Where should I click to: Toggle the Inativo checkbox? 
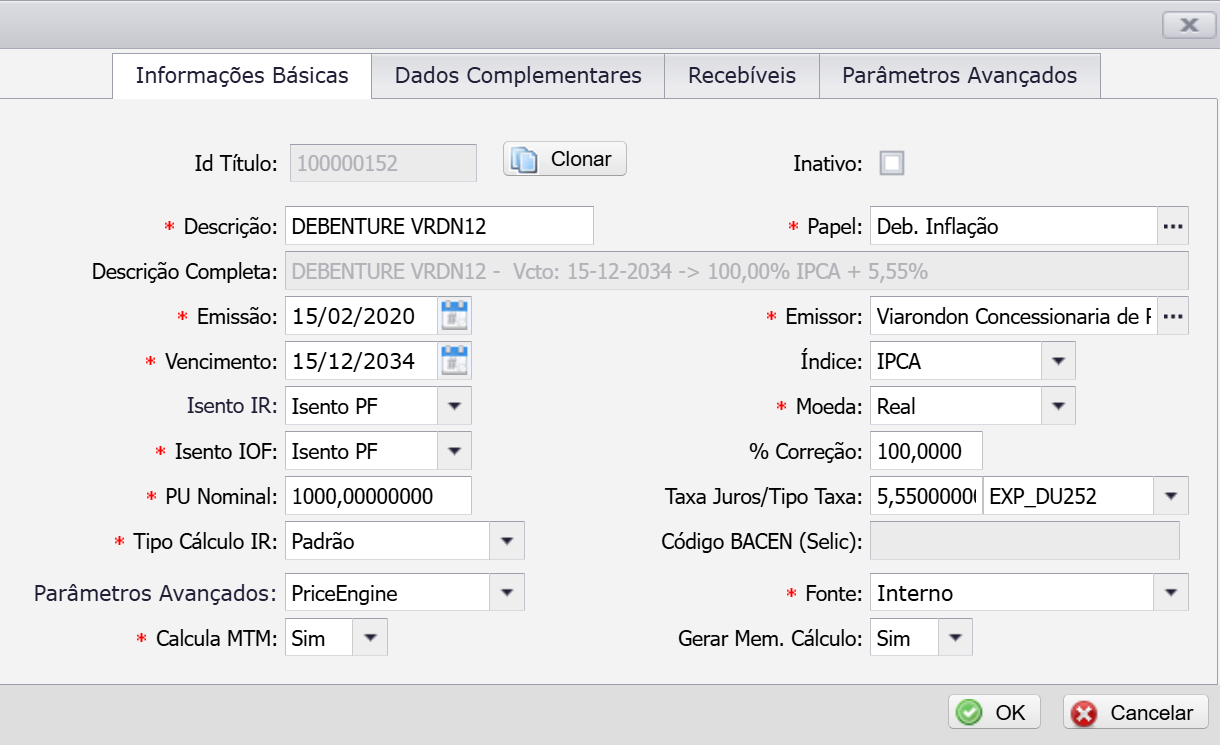pyautogui.click(x=891, y=164)
